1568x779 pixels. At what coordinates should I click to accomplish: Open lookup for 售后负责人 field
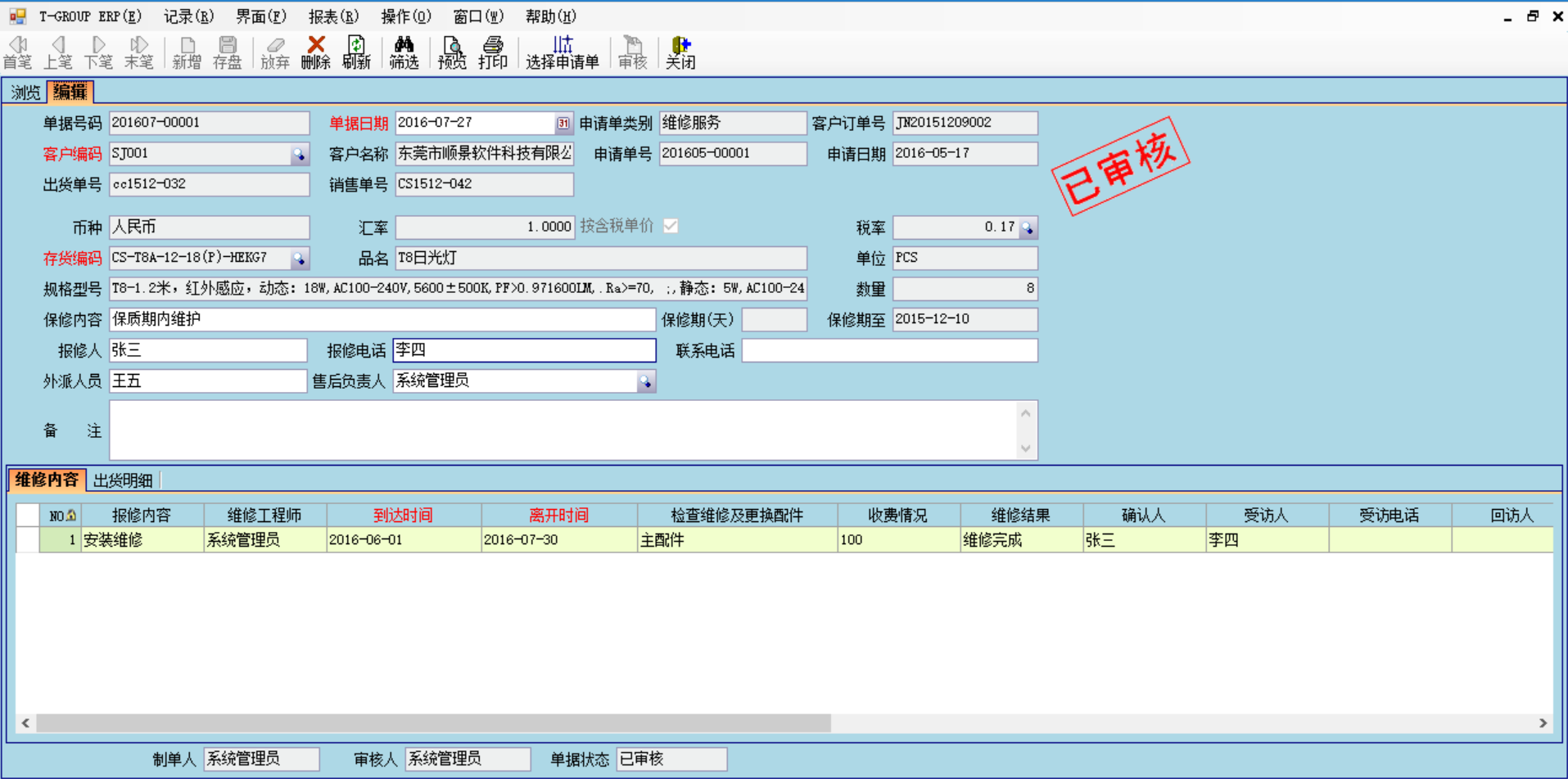646,381
